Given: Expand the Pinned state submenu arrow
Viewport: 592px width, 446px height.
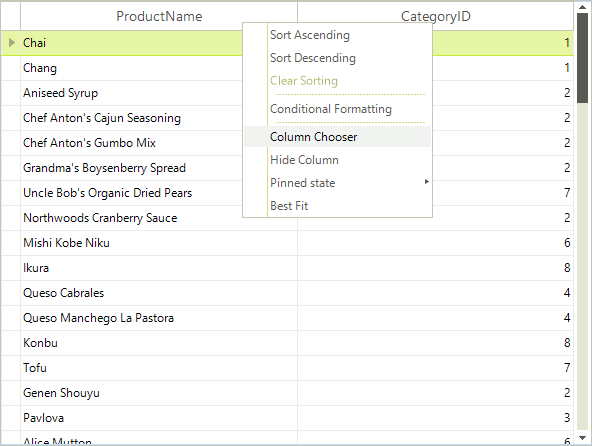Looking at the screenshot, I should pyautogui.click(x=427, y=182).
